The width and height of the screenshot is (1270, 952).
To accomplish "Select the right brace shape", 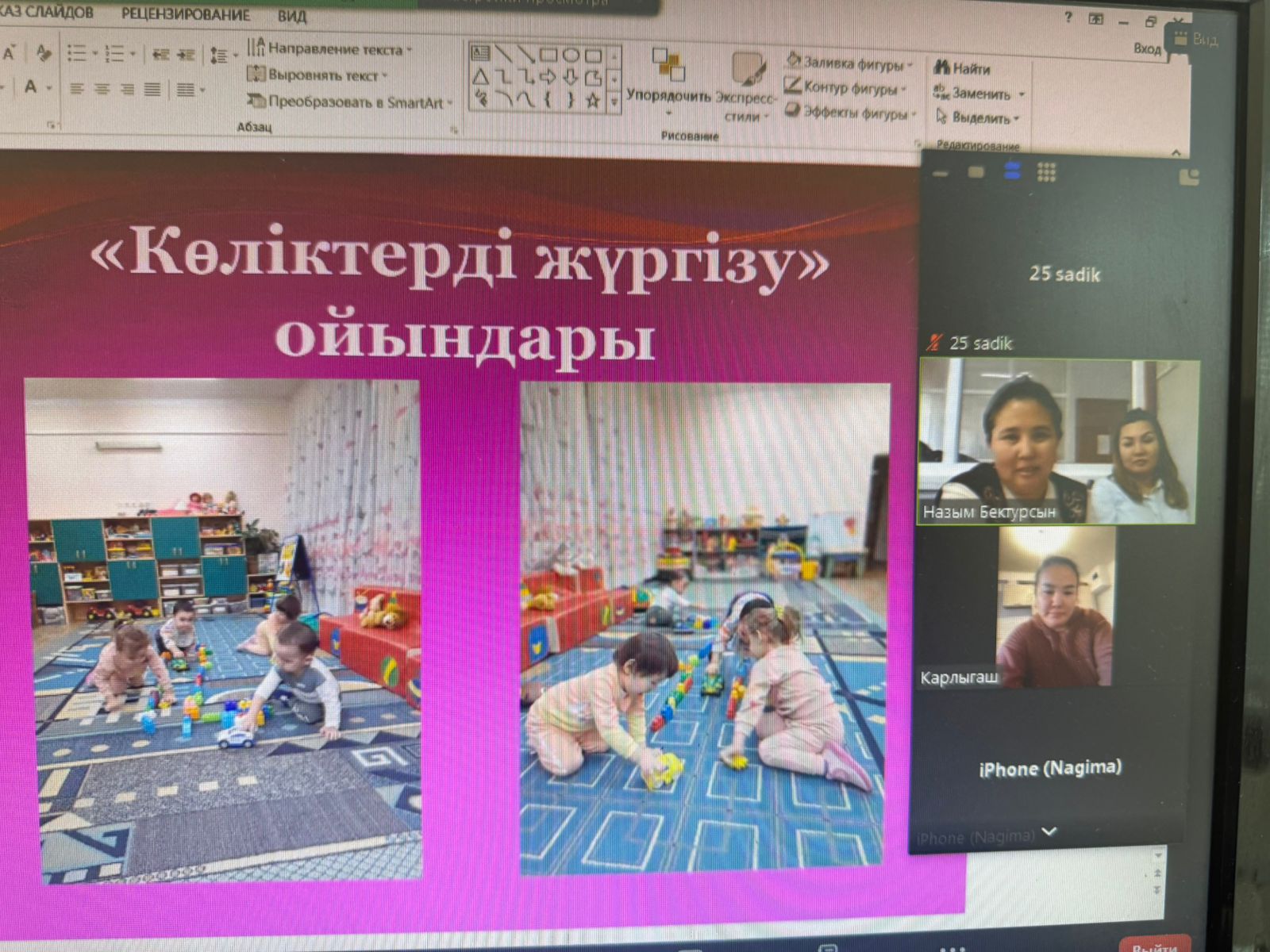I will pyautogui.click(x=570, y=100).
